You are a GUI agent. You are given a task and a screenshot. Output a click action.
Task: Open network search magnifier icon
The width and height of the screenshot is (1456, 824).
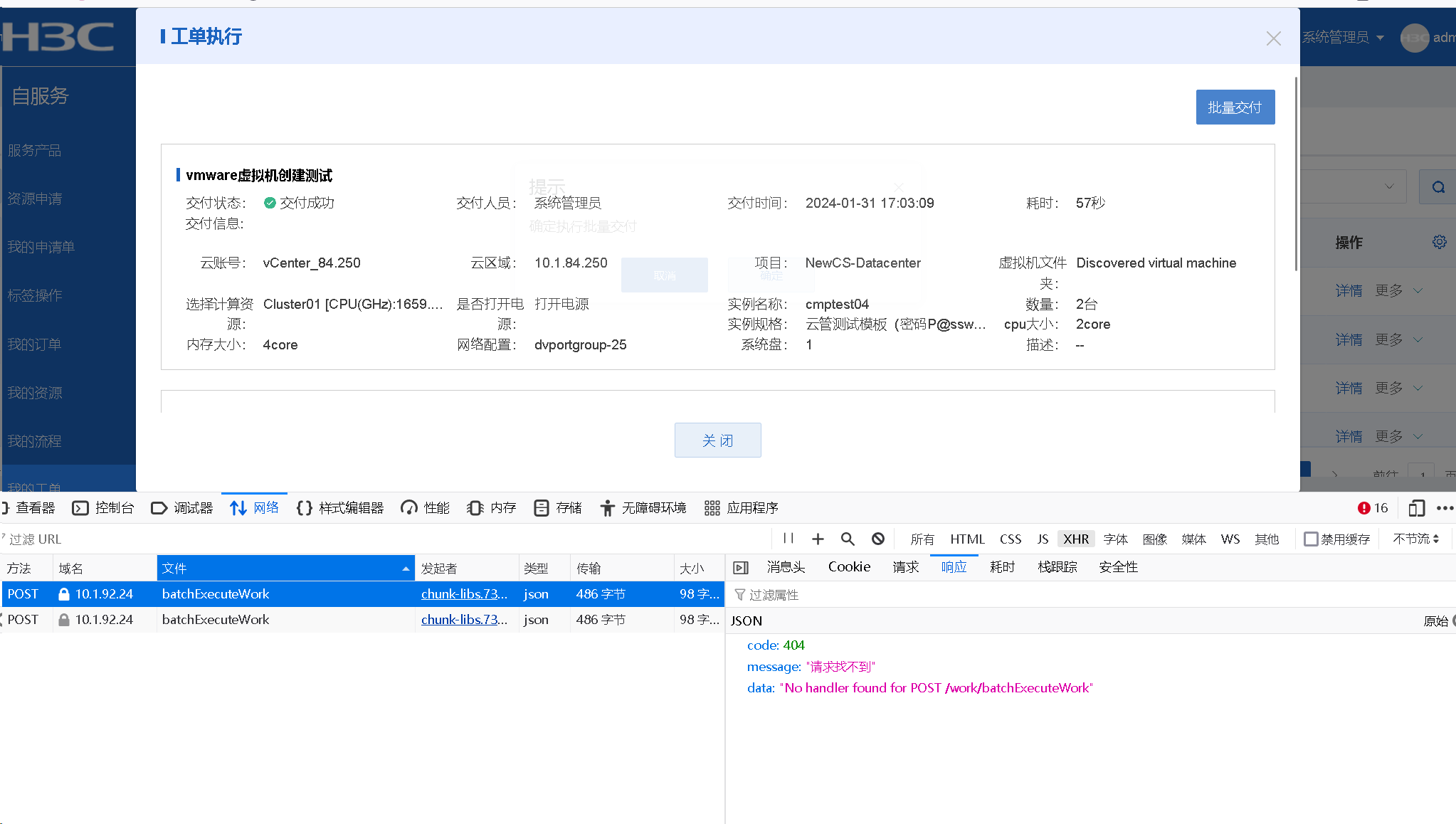click(848, 539)
